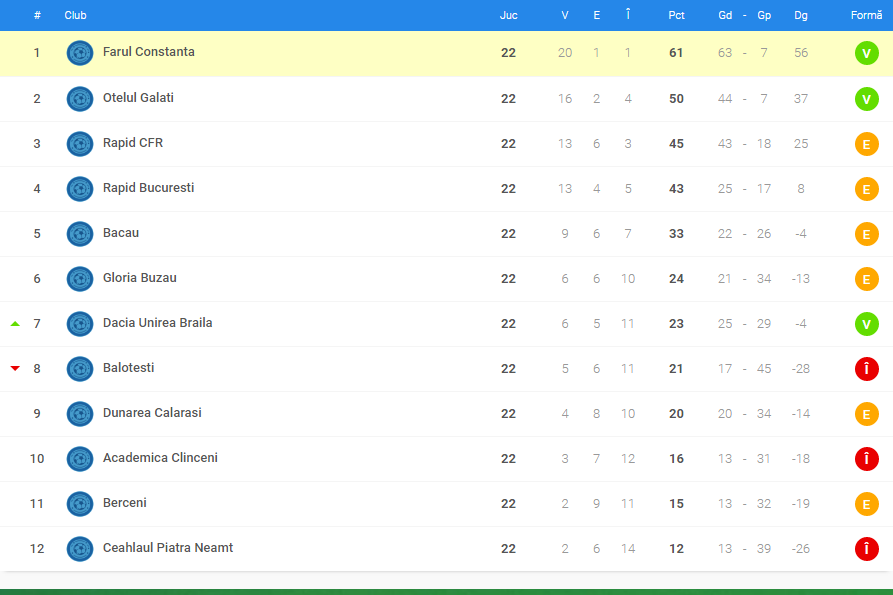Viewport: 893px width, 595px height.
Task: Click Berceni orange E form badge
Action: [x=866, y=503]
